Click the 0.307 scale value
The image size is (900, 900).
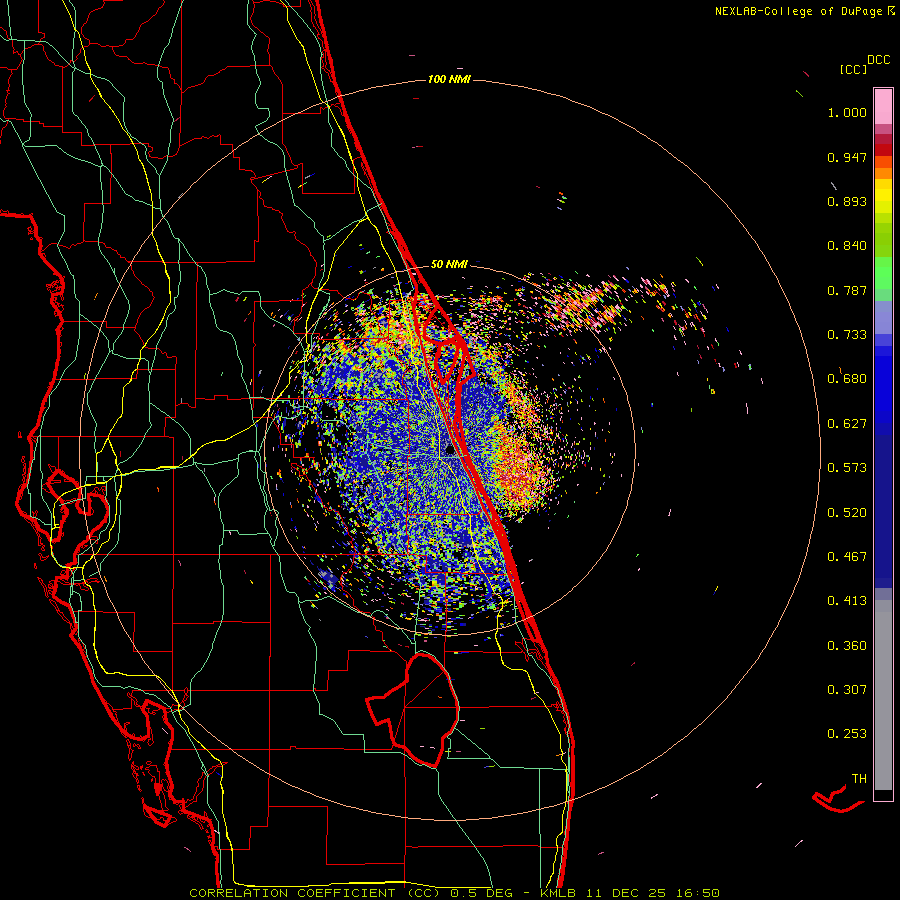click(x=847, y=690)
